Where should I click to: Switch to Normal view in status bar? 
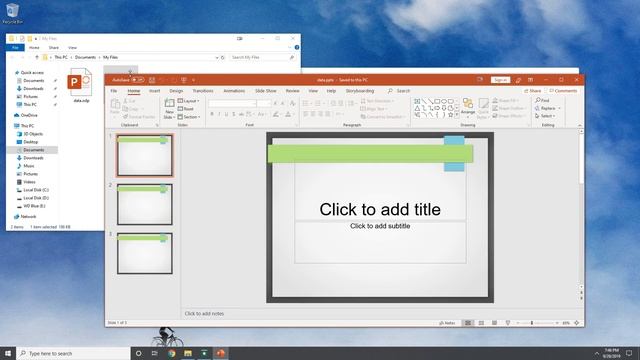[468, 323]
